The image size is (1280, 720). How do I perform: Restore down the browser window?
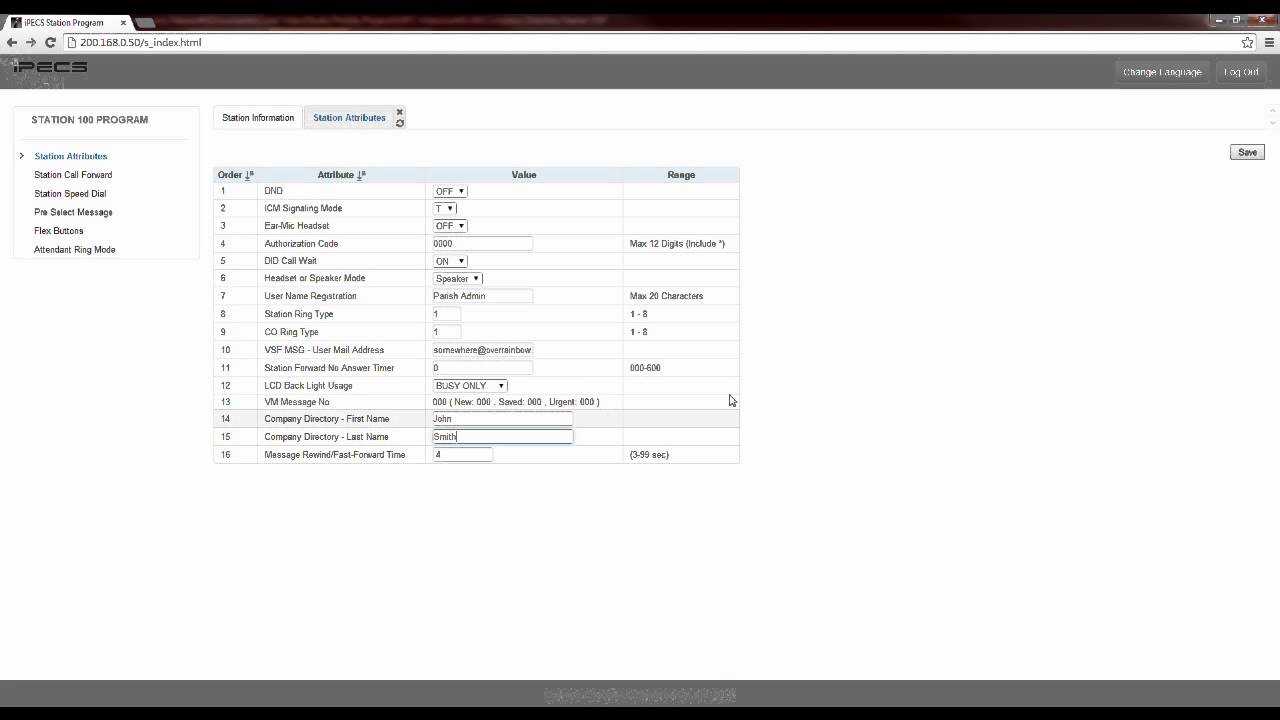tap(1236, 20)
